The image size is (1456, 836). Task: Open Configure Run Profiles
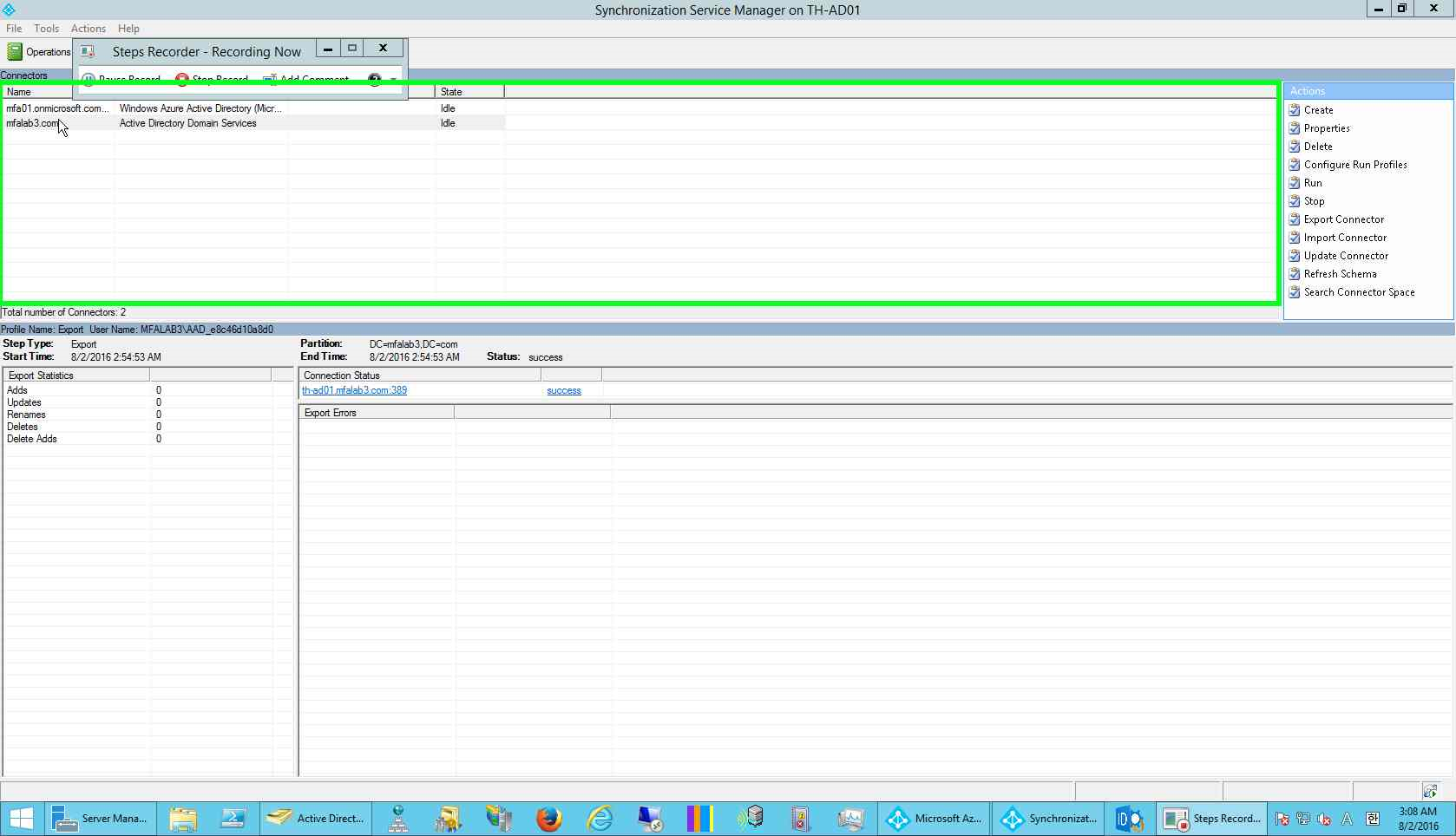tap(1355, 165)
